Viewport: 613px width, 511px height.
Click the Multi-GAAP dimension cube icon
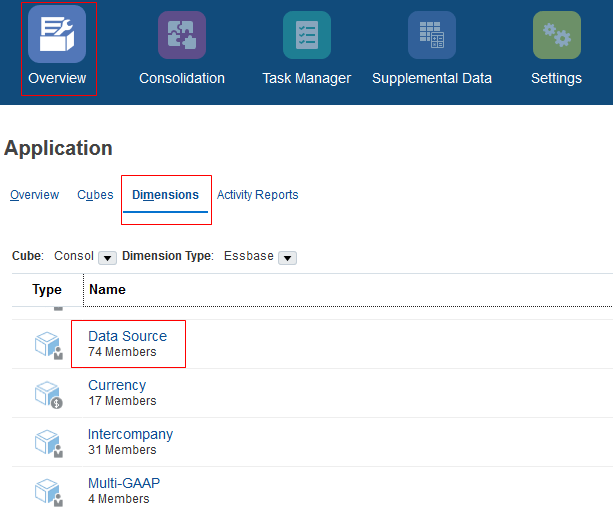tap(48, 490)
